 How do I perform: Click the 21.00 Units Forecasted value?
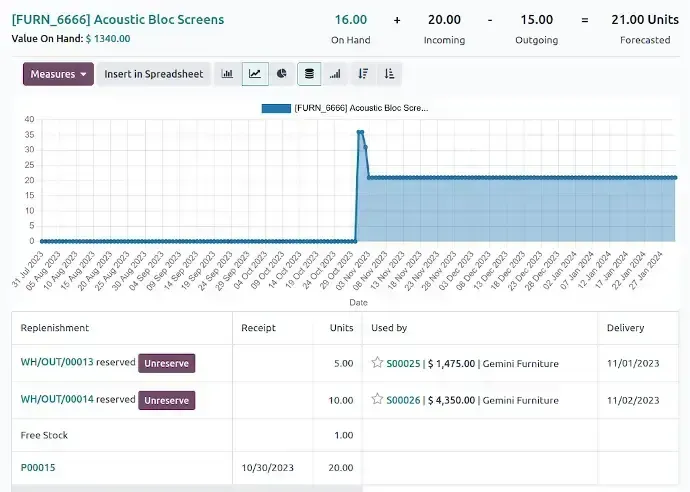click(645, 20)
